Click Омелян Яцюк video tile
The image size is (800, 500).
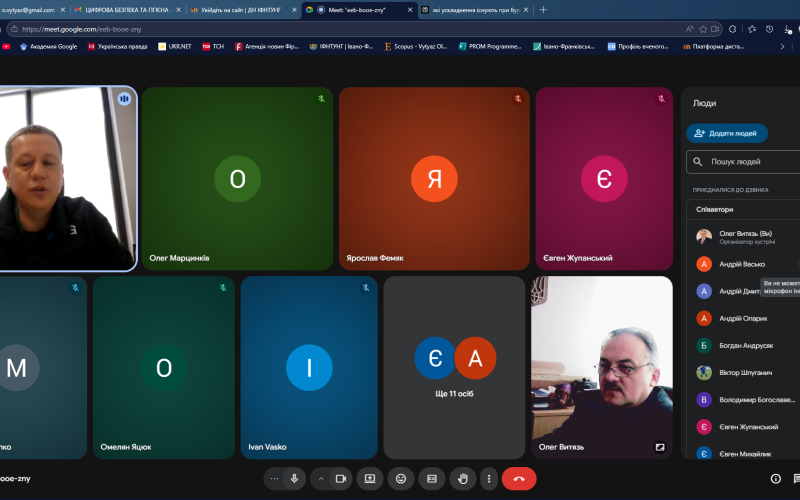click(x=164, y=367)
